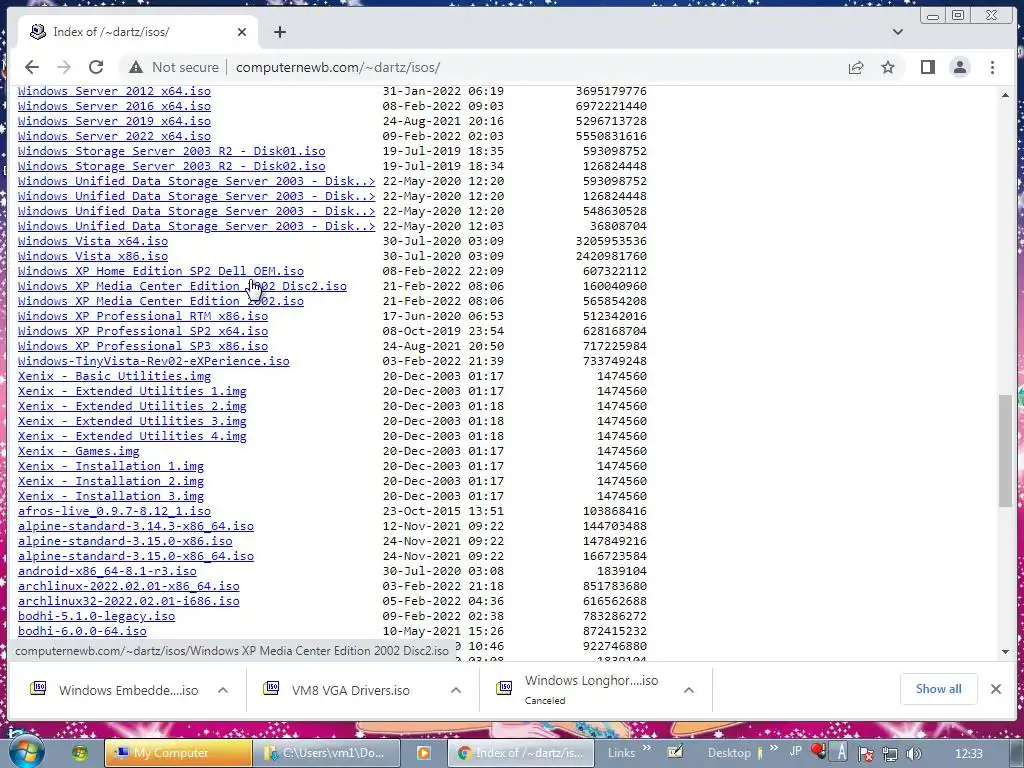This screenshot has width=1024, height=768.
Task: Open Windows Storage Server 2003 R2 Disk02.iso
Action: click(171, 166)
